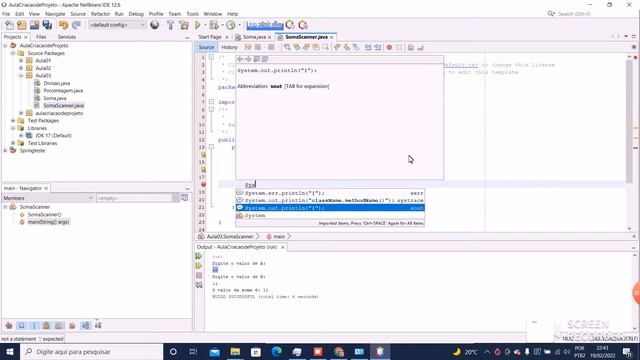640x360 pixels.
Task: Click the first garbage collection circular icon
Action: click(x=290, y=25)
